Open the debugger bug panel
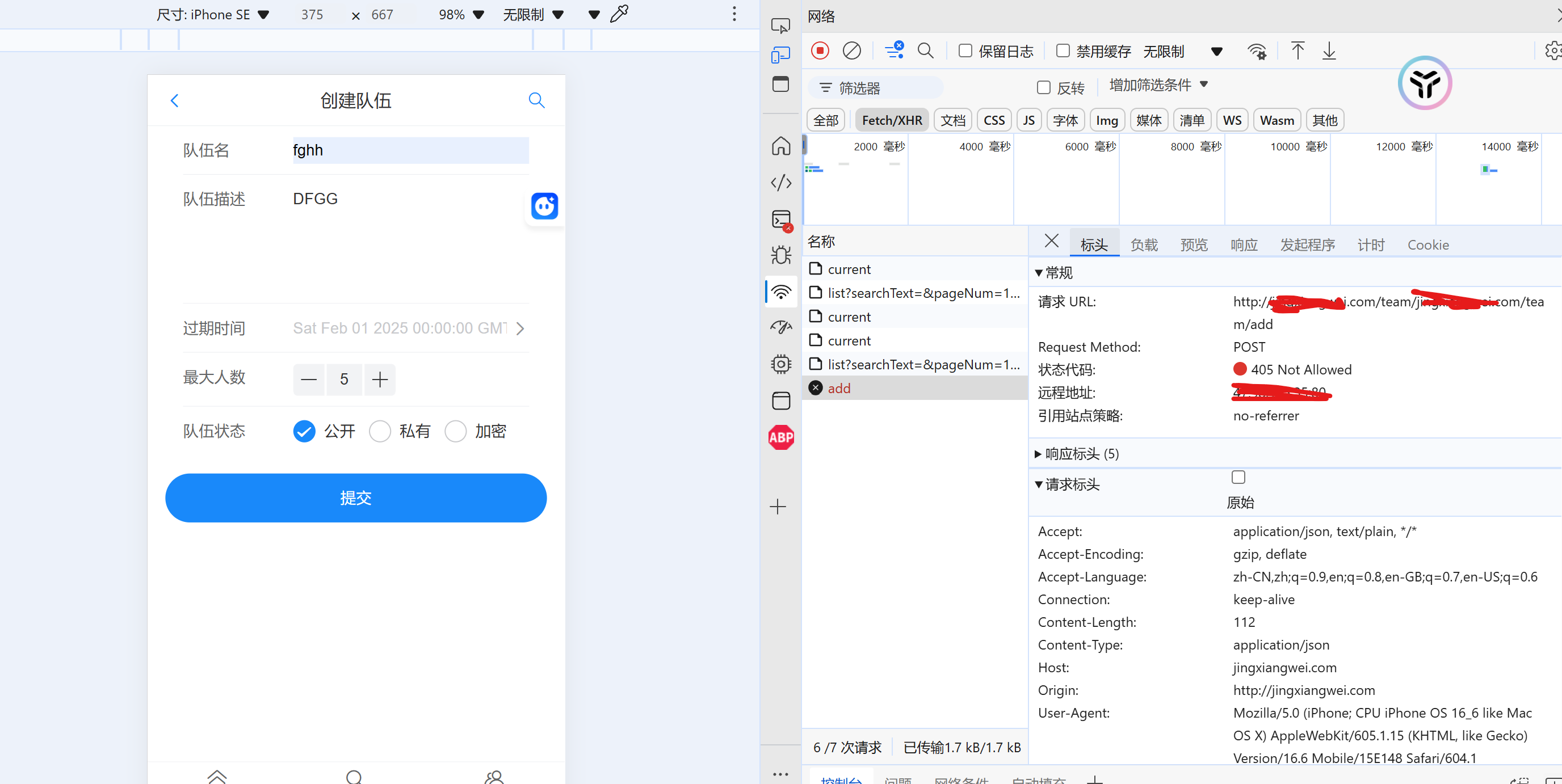This screenshot has width=1562, height=784. (x=781, y=255)
